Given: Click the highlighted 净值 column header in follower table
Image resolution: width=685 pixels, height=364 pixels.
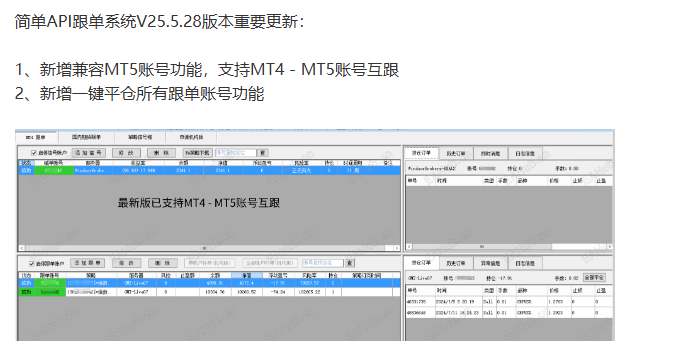Looking at the screenshot, I should tap(247, 275).
